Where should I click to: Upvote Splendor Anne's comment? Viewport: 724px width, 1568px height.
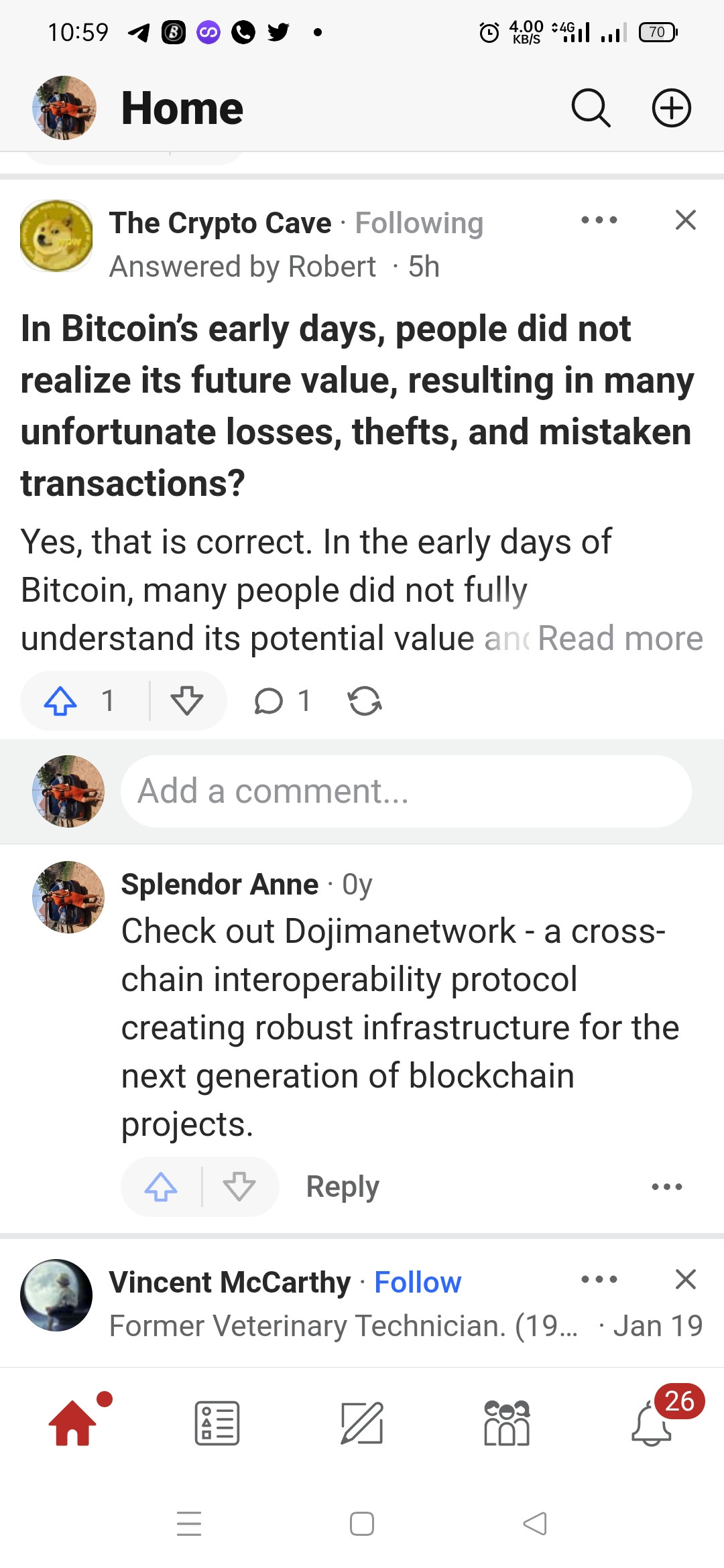[x=161, y=1187]
